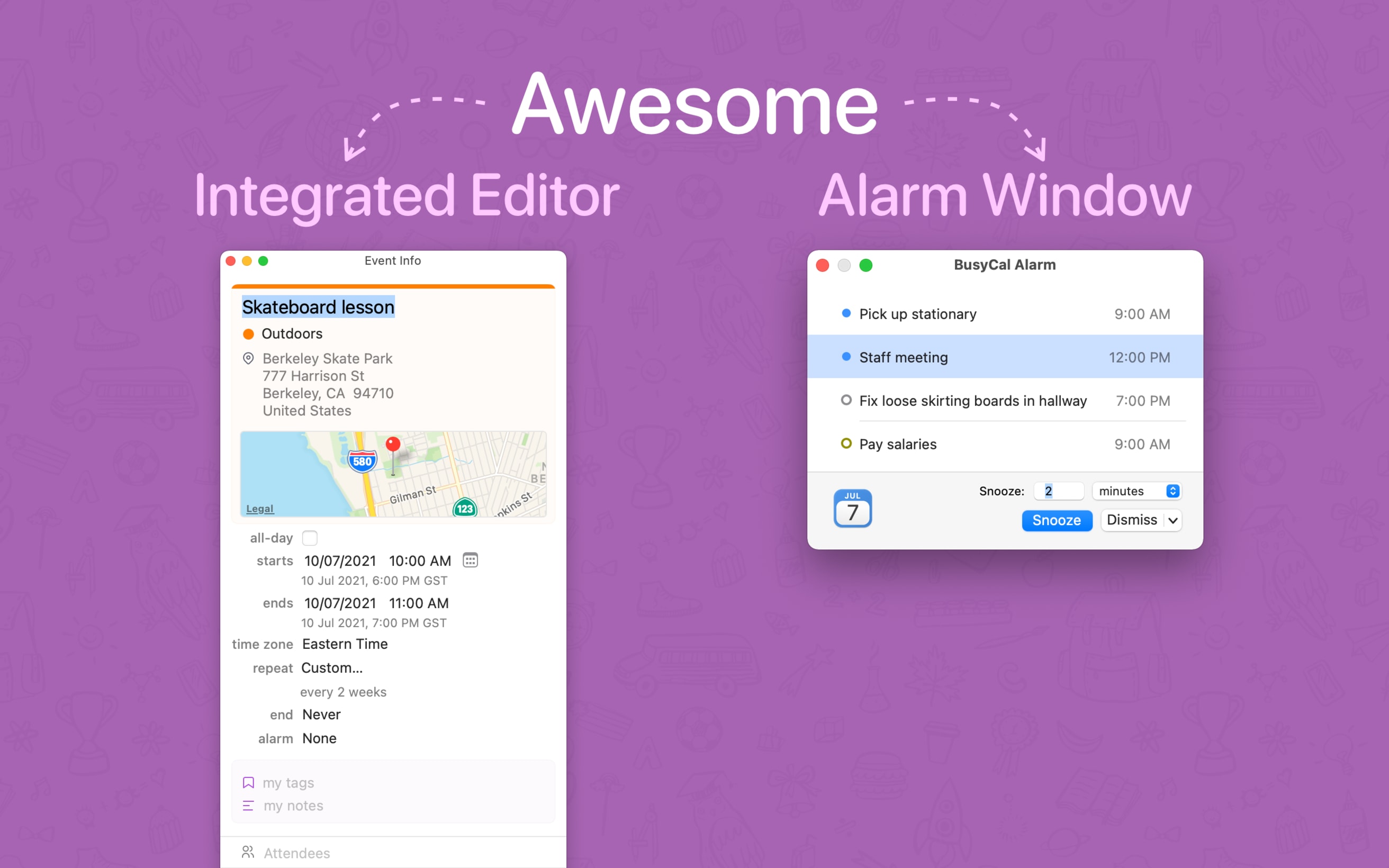The image size is (1389, 868).
Task: Select Pick up stationary alarm entry
Action: 1000,313
